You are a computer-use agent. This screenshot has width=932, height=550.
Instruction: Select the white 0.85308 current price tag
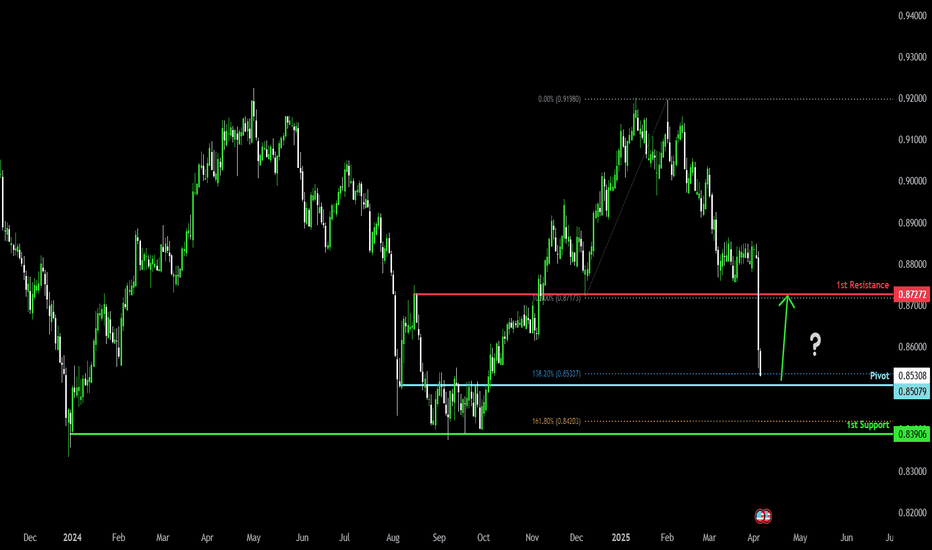tap(912, 376)
